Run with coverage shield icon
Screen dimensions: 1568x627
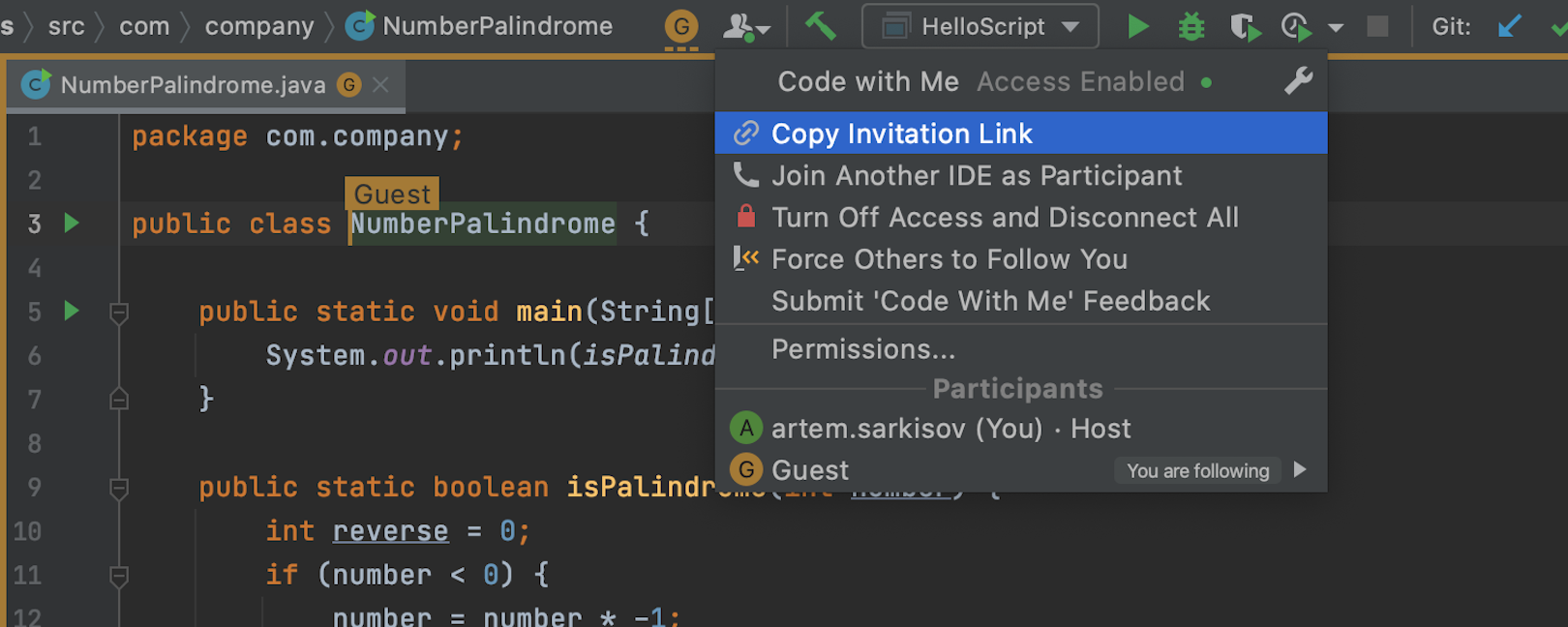1245,27
